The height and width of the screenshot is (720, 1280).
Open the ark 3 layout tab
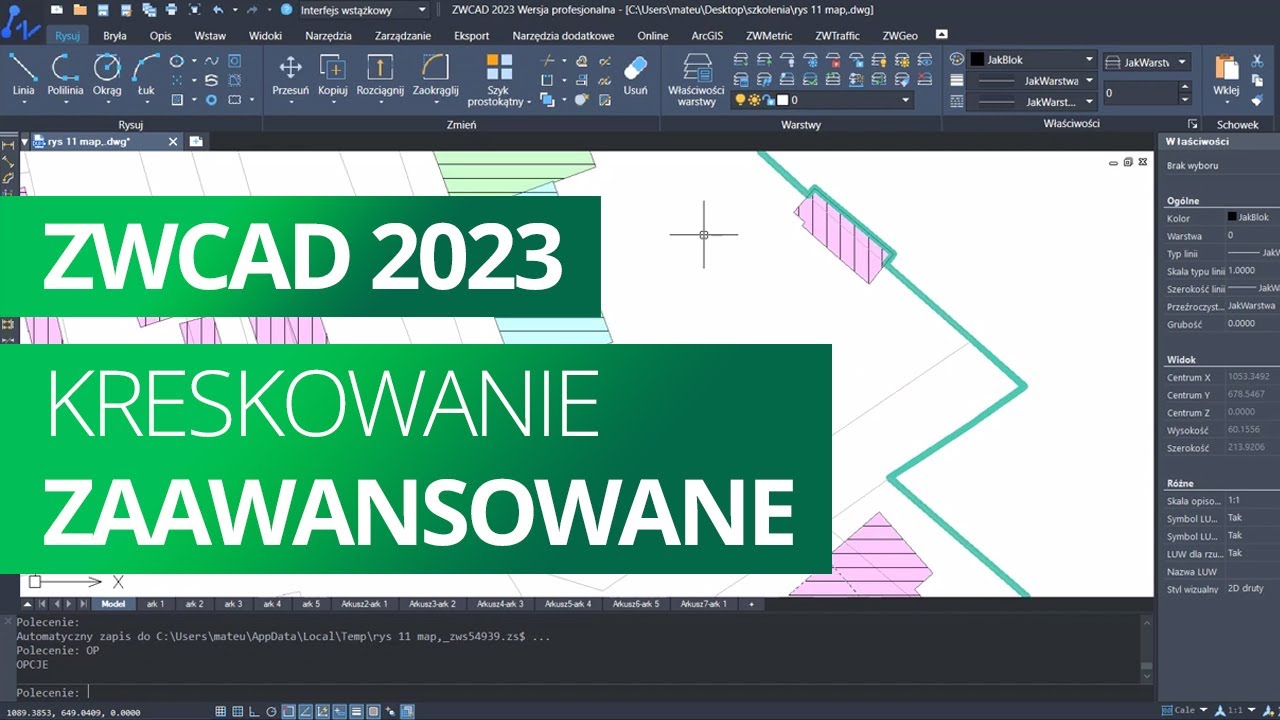233,604
